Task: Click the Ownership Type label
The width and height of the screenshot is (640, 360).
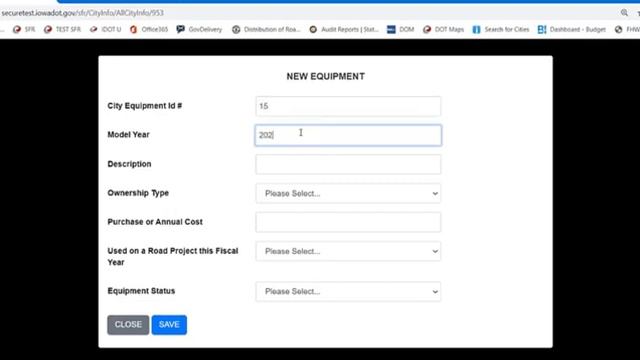Action: pos(138,193)
